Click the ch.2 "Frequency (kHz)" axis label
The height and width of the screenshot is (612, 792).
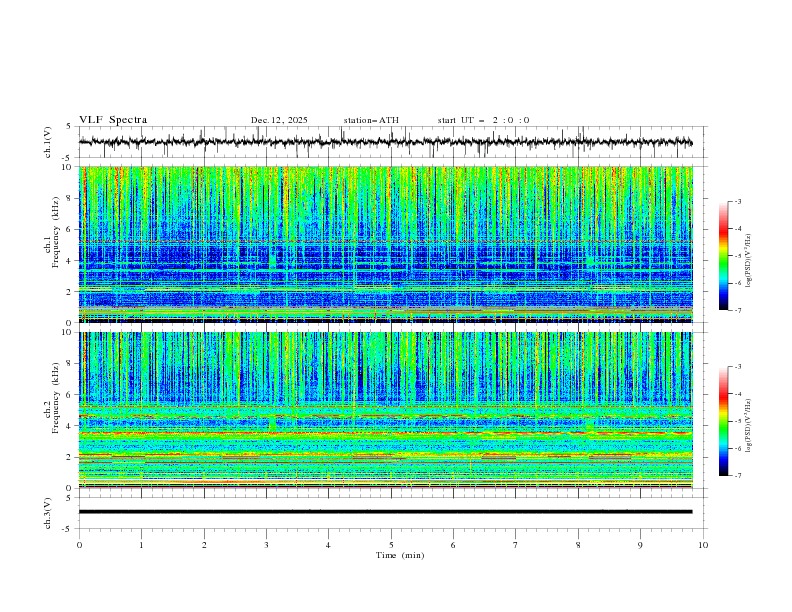55,398
